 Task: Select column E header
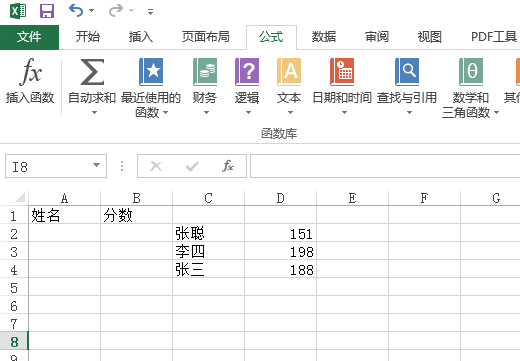[353, 198]
